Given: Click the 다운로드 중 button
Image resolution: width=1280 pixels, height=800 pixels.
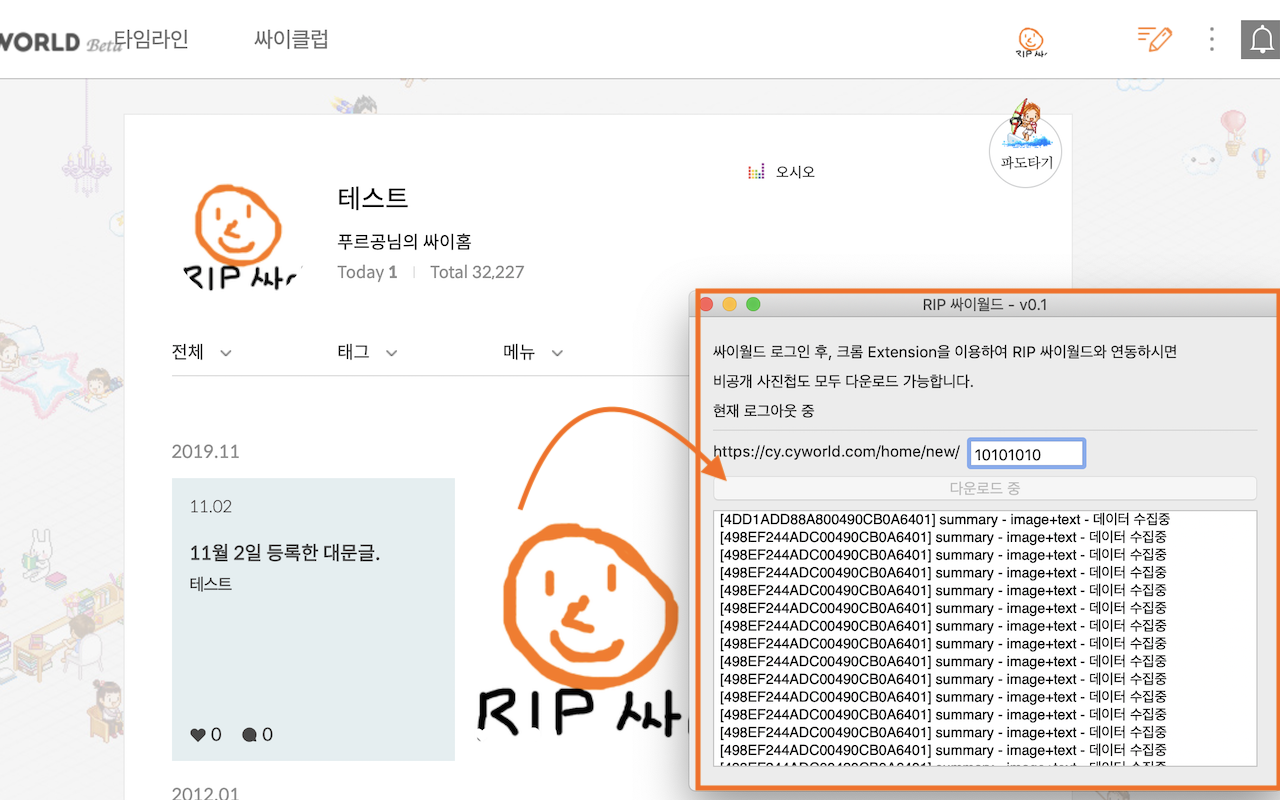Looking at the screenshot, I should 985,488.
